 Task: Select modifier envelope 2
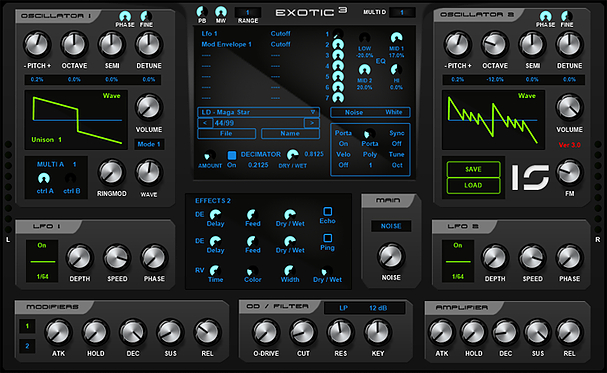click(x=27, y=346)
